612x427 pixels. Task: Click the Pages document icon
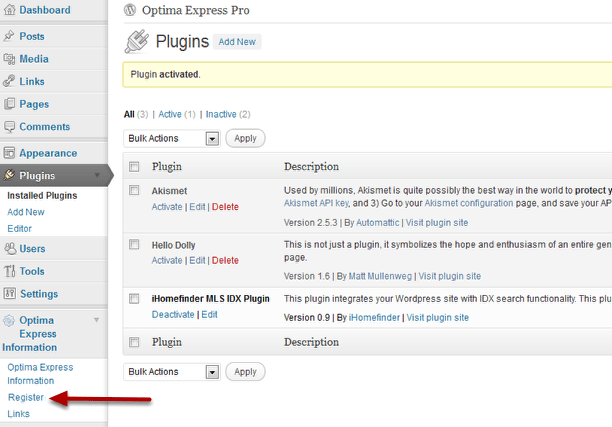(x=9, y=104)
